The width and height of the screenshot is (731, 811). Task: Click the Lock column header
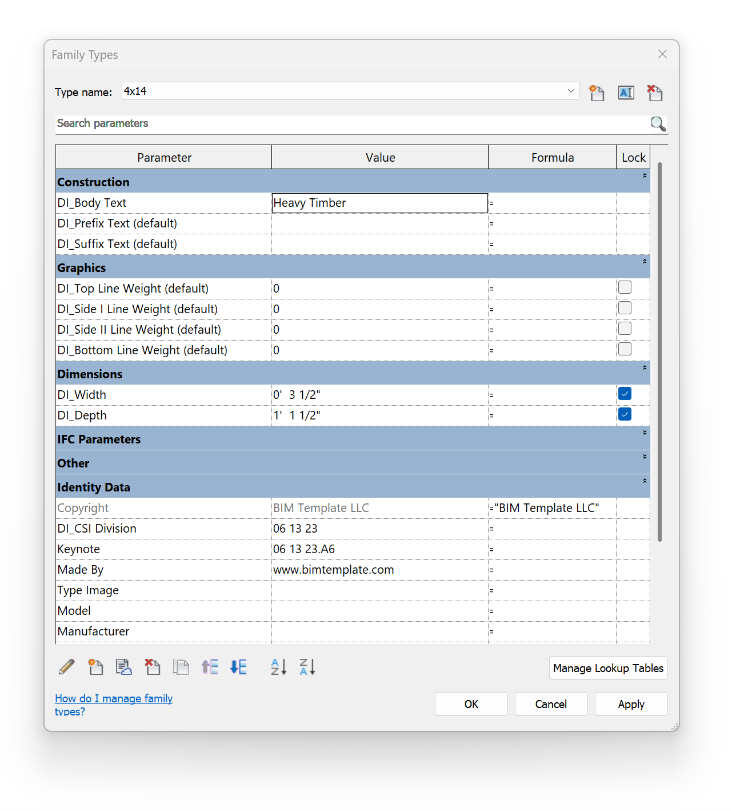(633, 157)
